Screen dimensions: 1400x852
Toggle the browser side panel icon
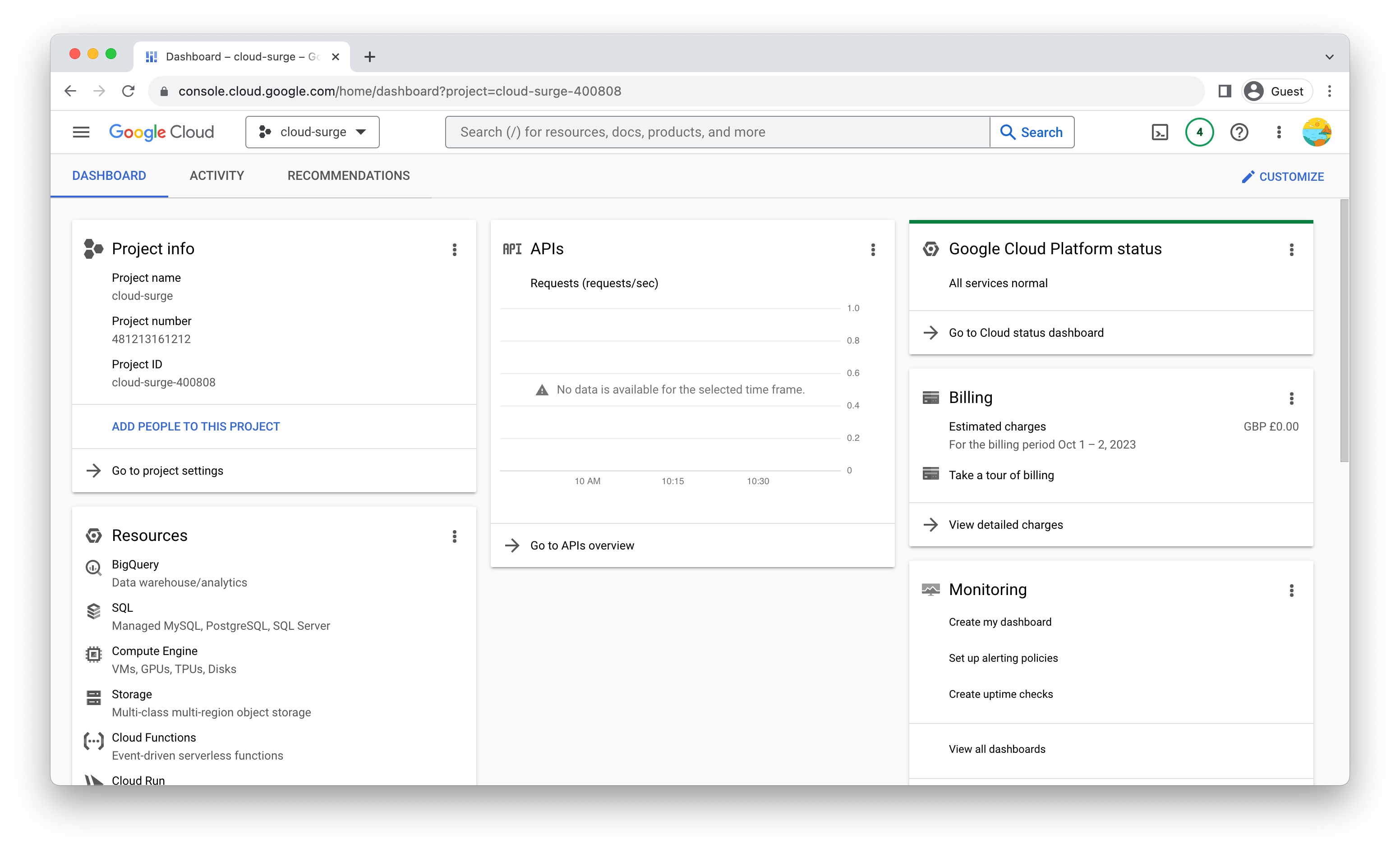(x=1225, y=91)
